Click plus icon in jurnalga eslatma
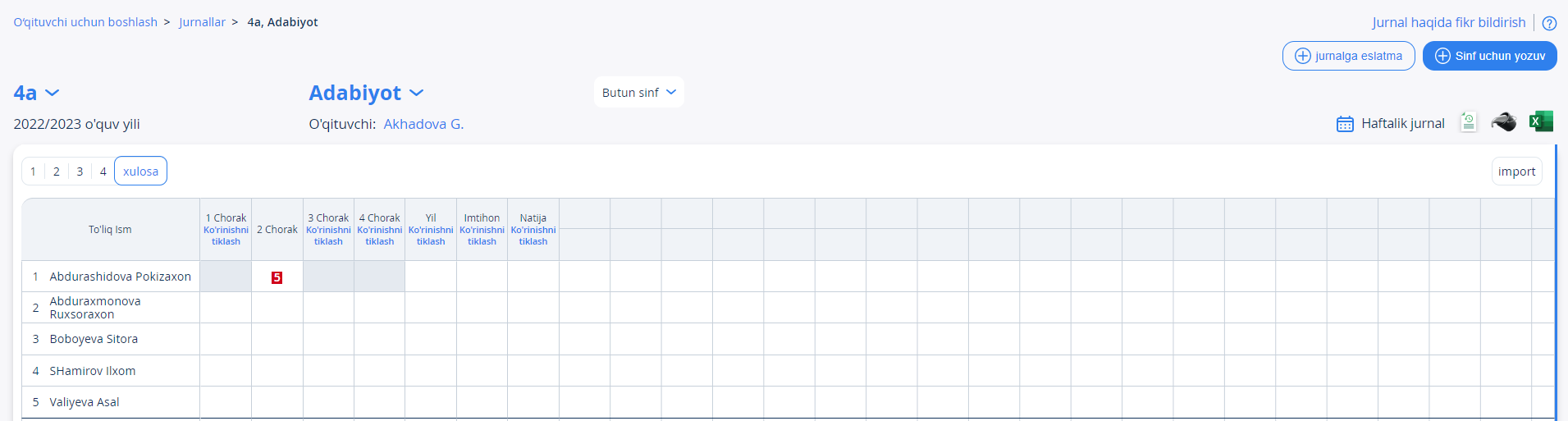Viewport: 1568px width, 421px height. pyautogui.click(x=1302, y=56)
